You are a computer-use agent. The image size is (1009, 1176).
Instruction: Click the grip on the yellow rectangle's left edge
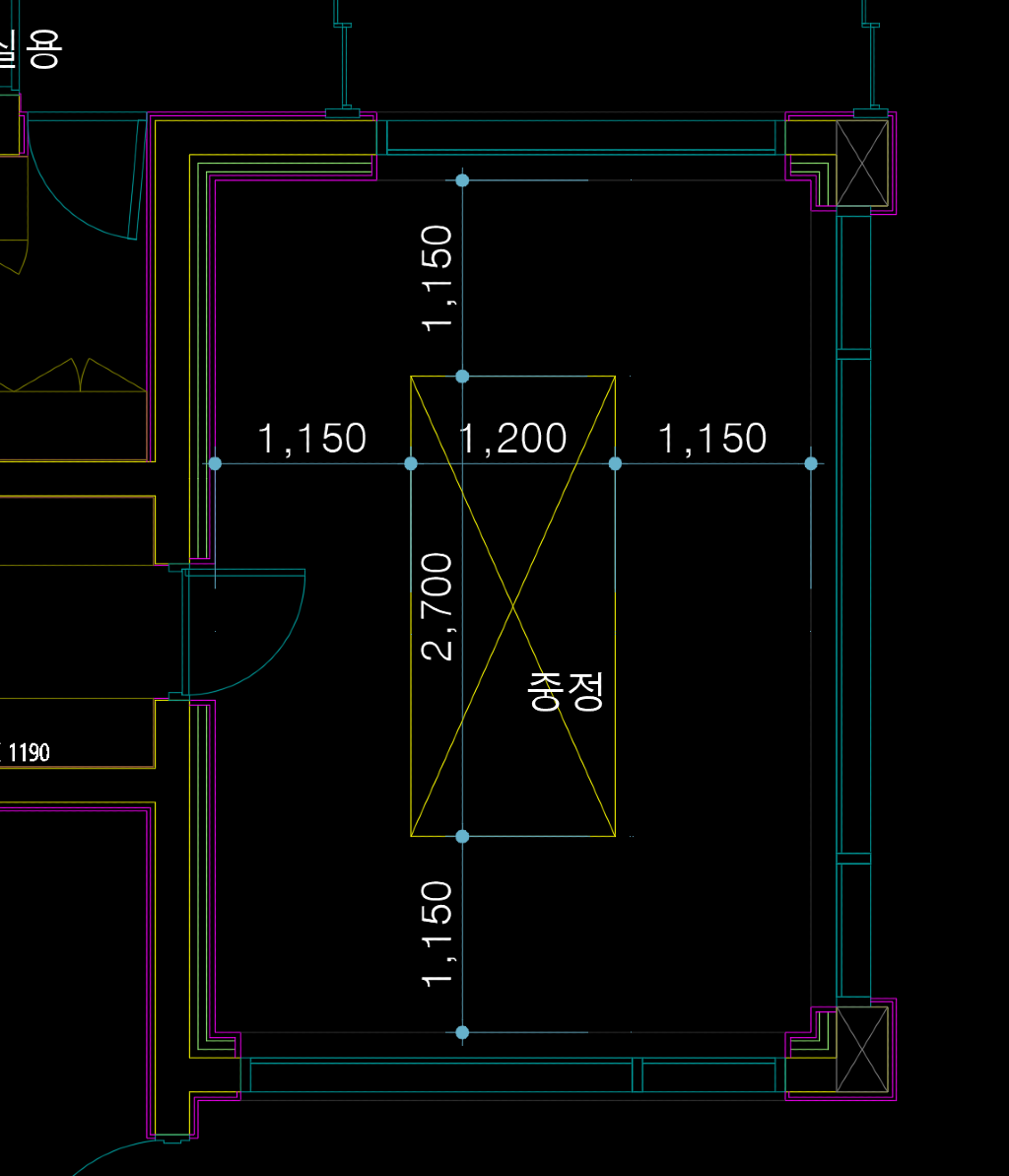coord(411,463)
